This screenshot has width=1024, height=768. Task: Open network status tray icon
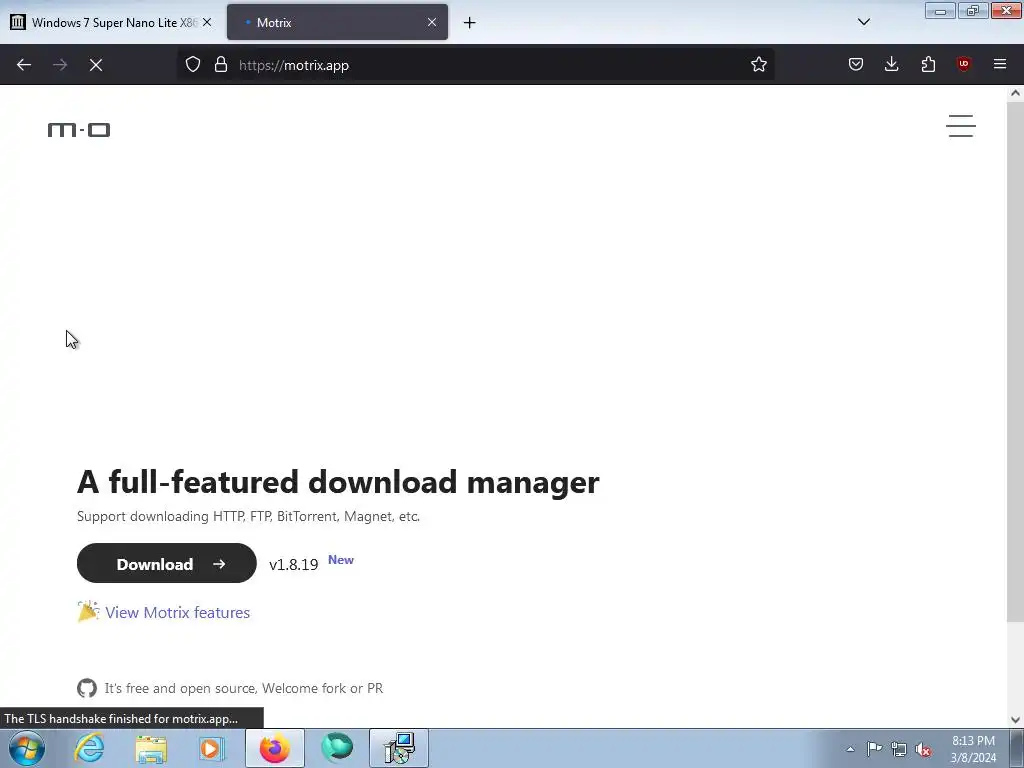click(x=899, y=749)
